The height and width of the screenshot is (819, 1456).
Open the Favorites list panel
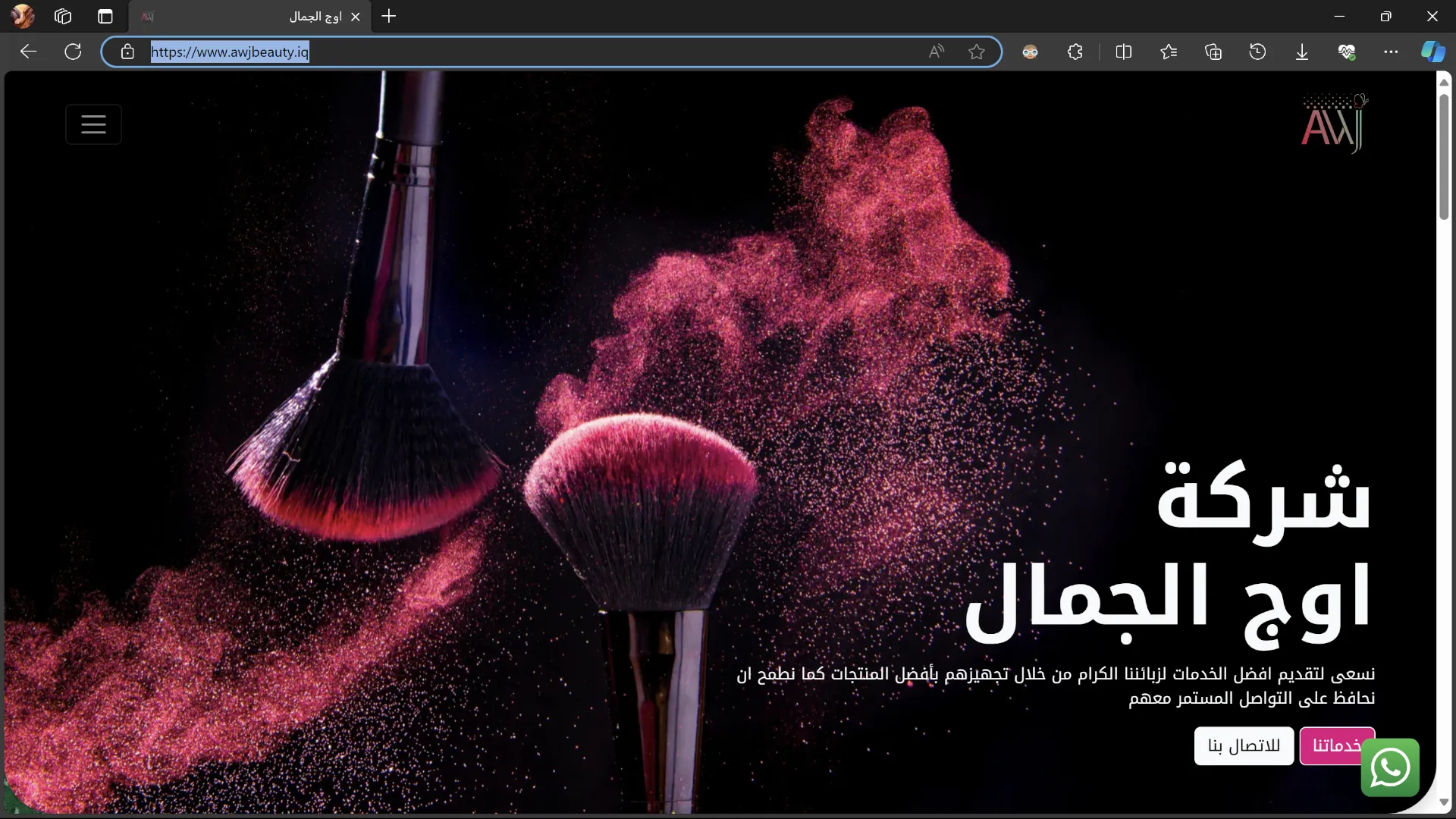pos(1168,52)
